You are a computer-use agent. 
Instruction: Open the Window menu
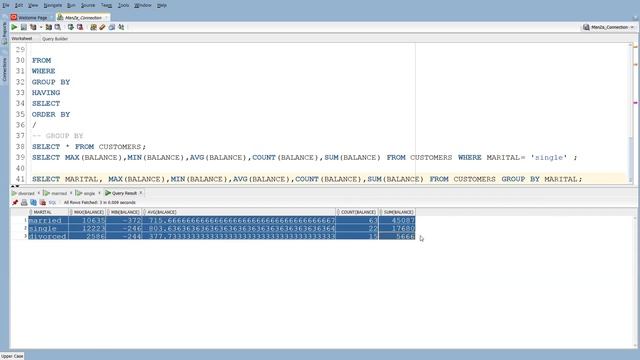tap(143, 5)
